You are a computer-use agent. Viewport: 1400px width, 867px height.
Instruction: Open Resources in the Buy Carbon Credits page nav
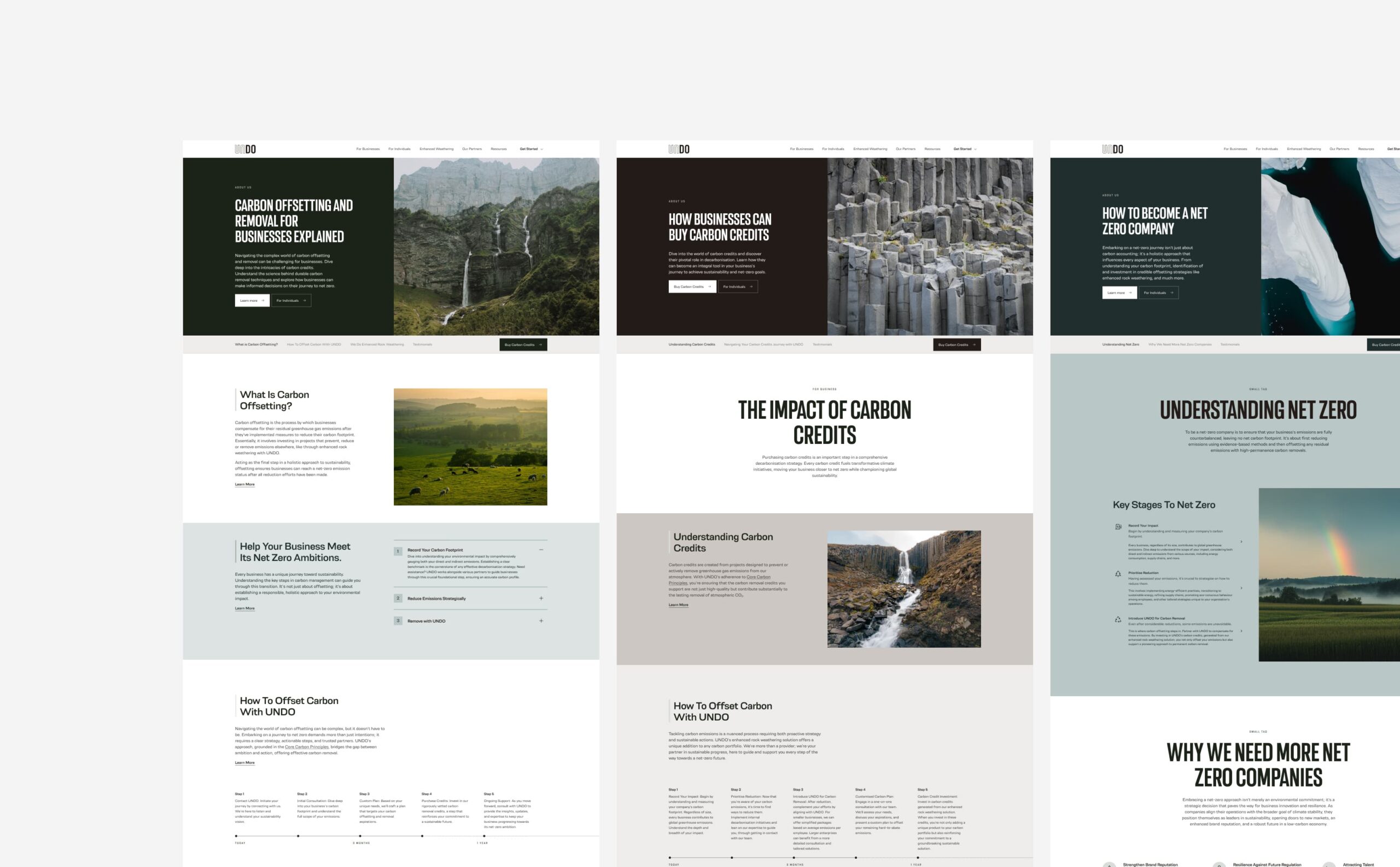click(x=932, y=149)
